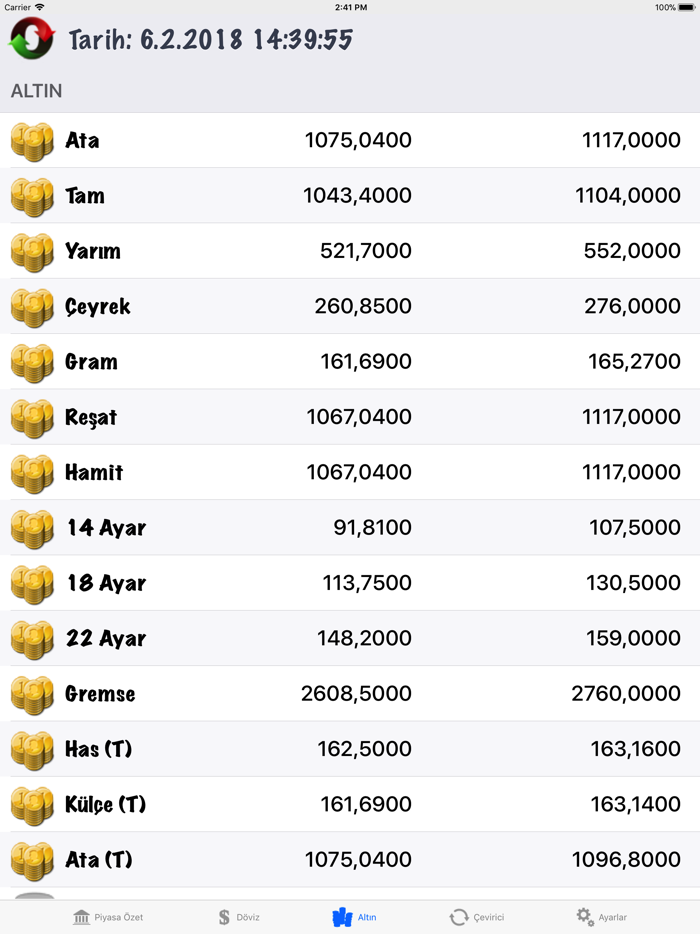
Task: Open the Çevirici converter tab
Action: [x=476, y=917]
